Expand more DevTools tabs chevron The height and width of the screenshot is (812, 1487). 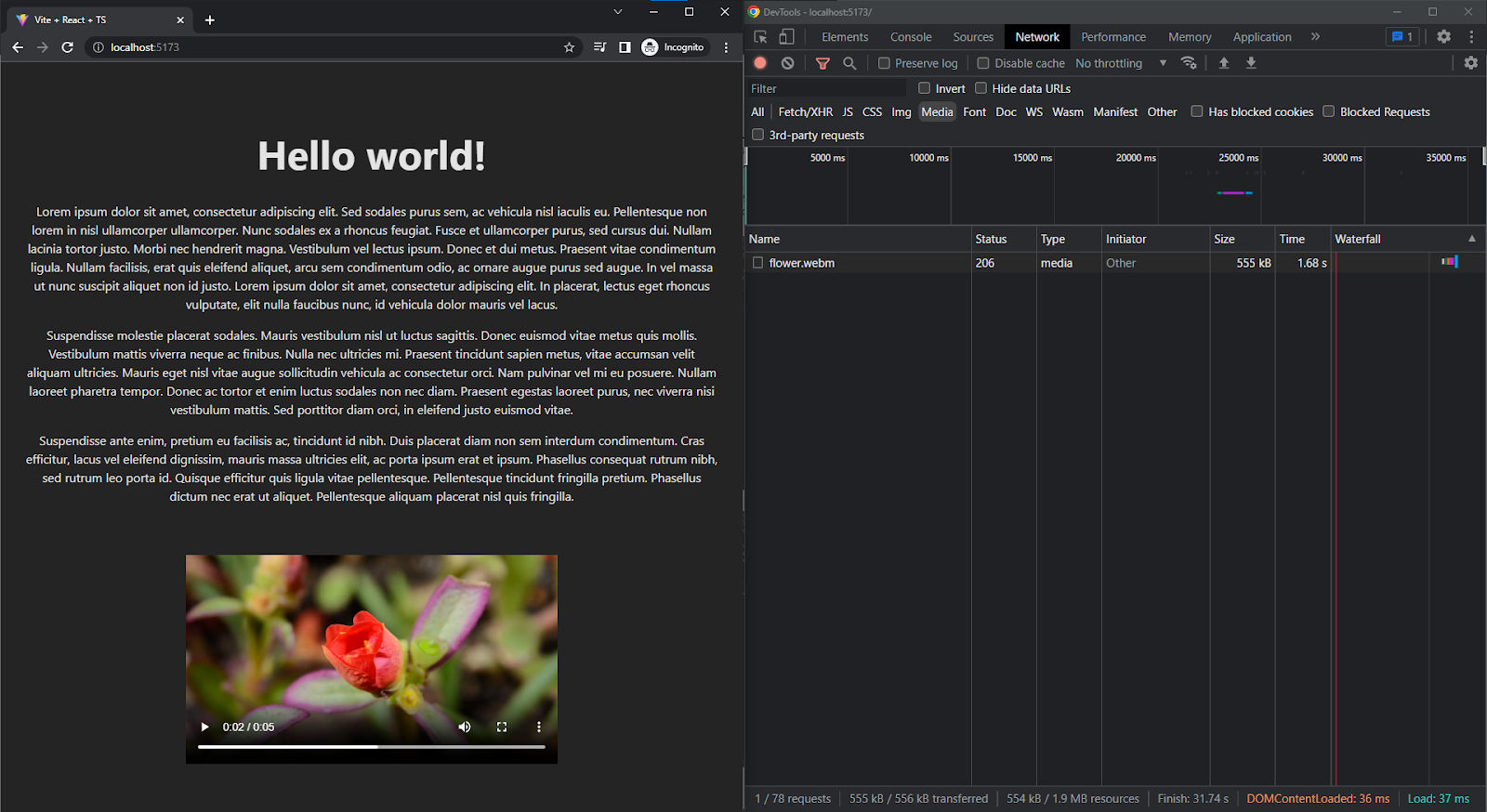pos(1315,37)
